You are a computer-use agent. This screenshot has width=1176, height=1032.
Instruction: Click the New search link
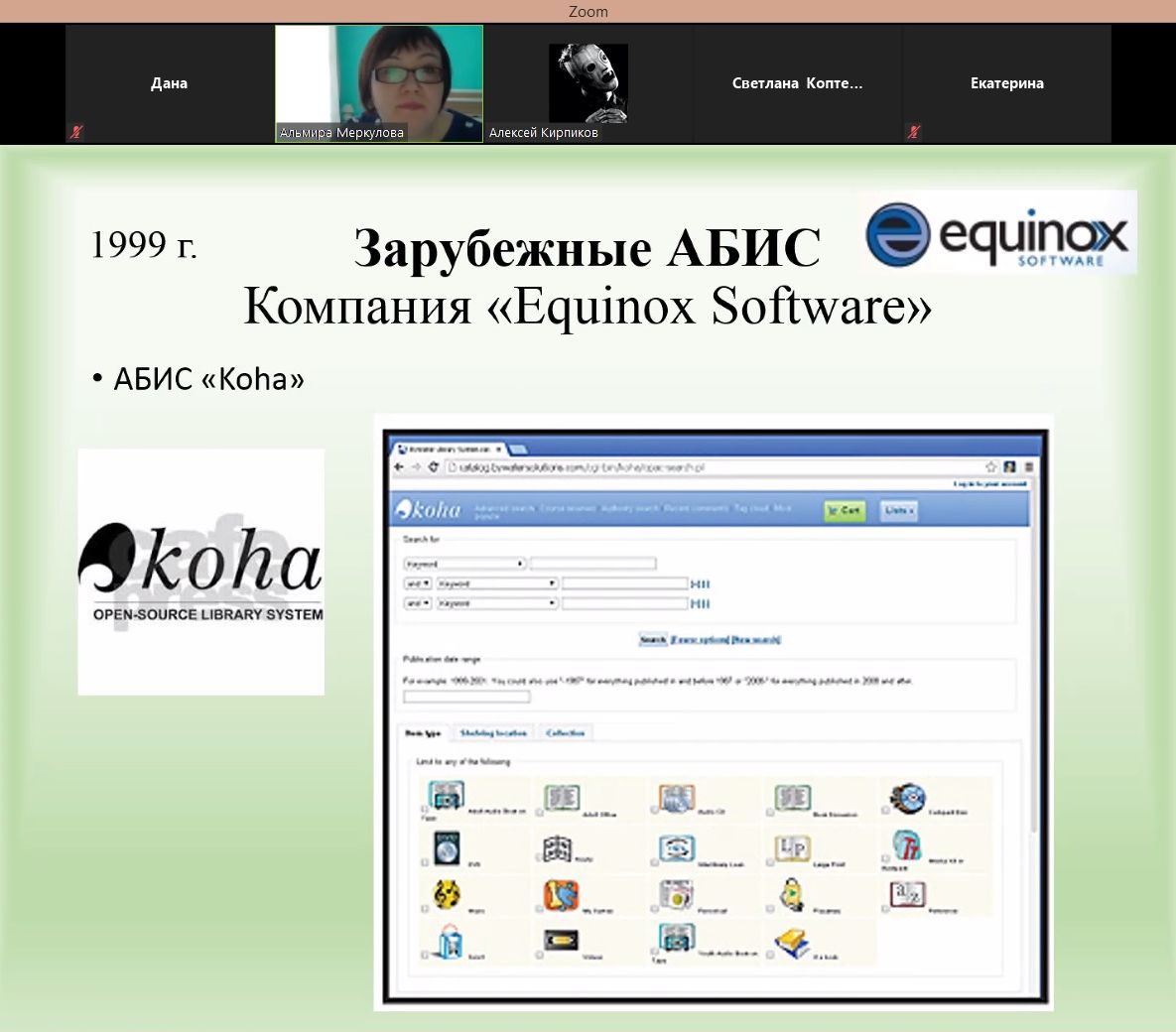[755, 640]
